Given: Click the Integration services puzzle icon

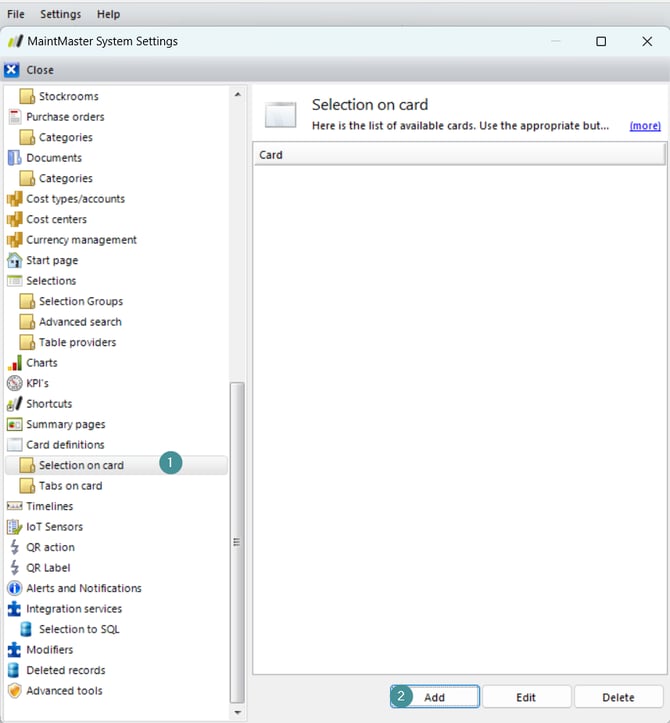Looking at the screenshot, I should (x=14, y=609).
